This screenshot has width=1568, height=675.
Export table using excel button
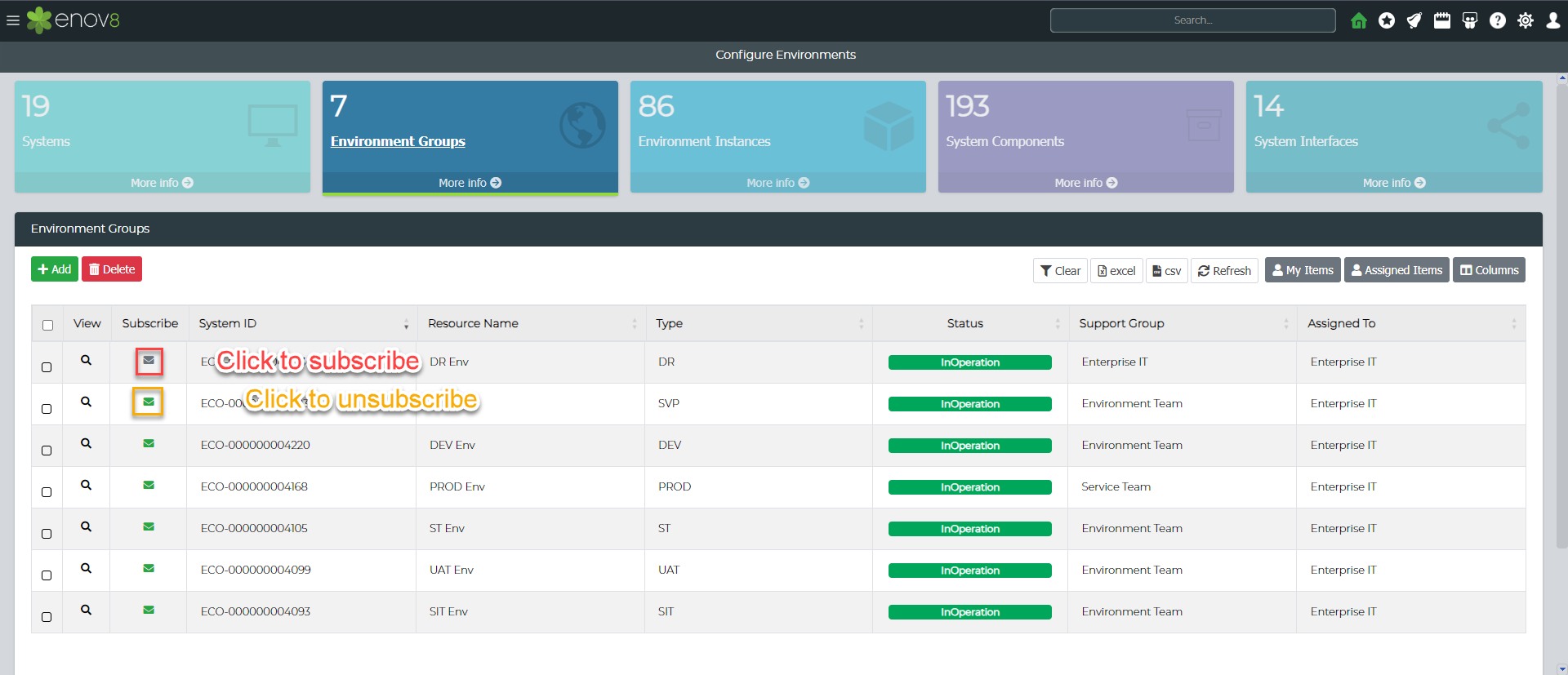point(1116,270)
